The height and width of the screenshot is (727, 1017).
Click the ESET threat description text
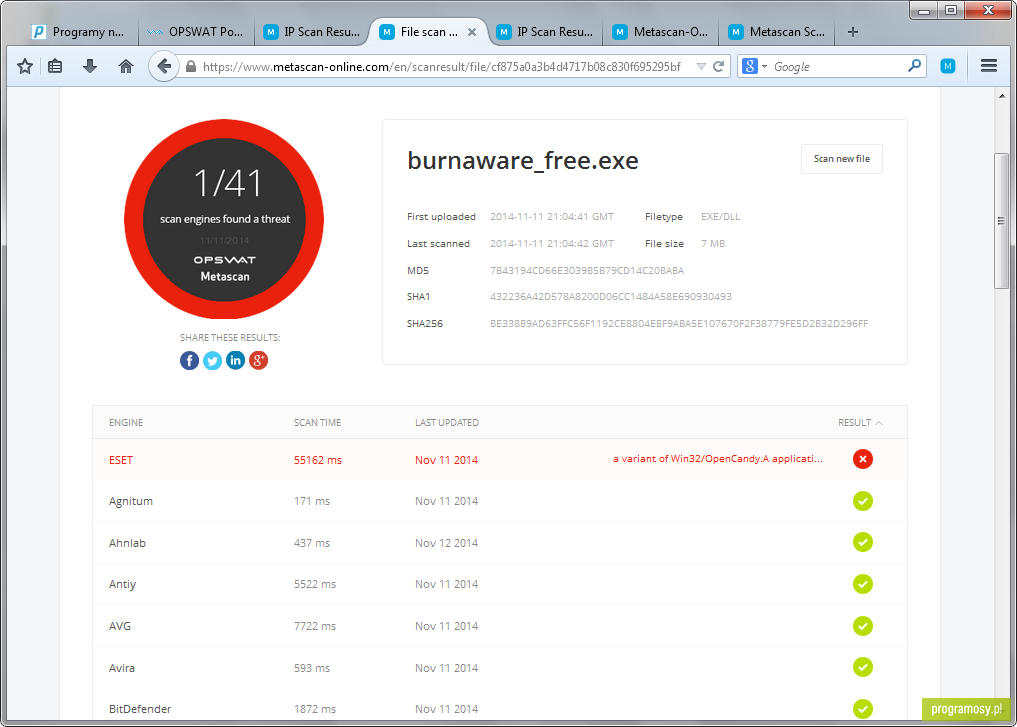point(717,459)
